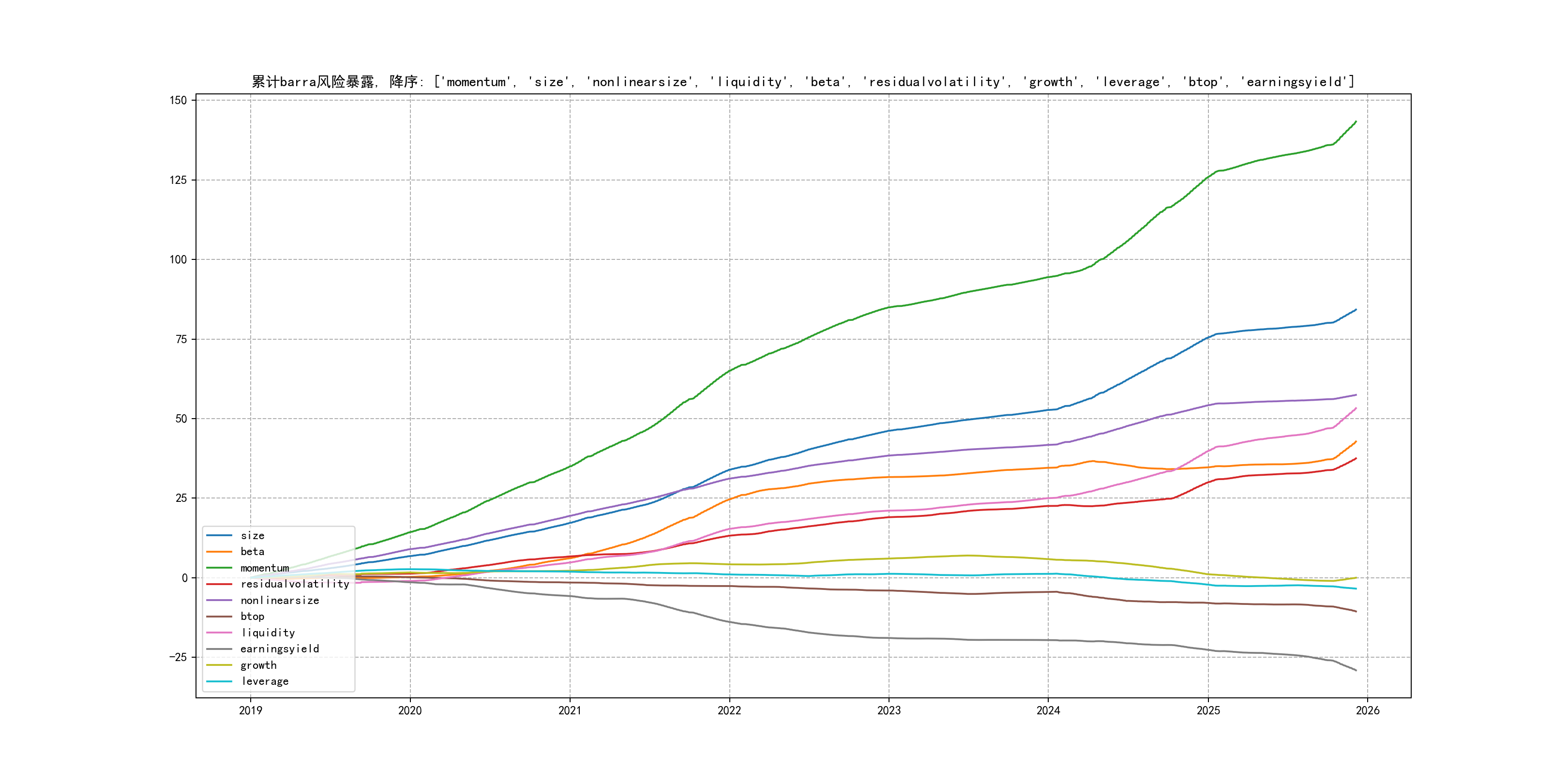
Task: Select the residualvolatility legend label
Action: click(x=295, y=584)
